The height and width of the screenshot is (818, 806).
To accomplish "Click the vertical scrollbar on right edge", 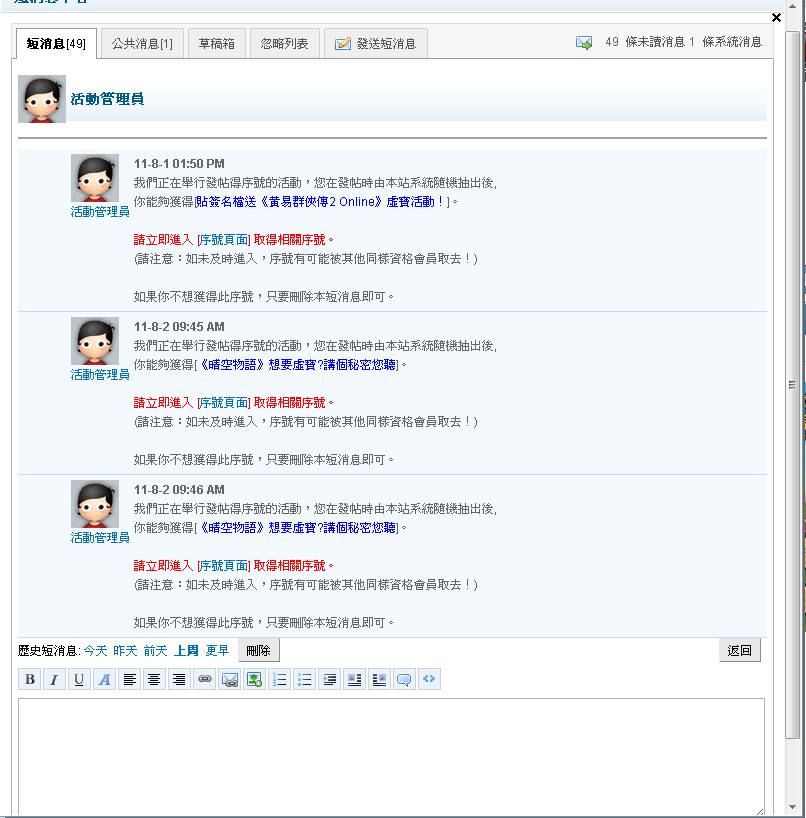I will pos(792,384).
